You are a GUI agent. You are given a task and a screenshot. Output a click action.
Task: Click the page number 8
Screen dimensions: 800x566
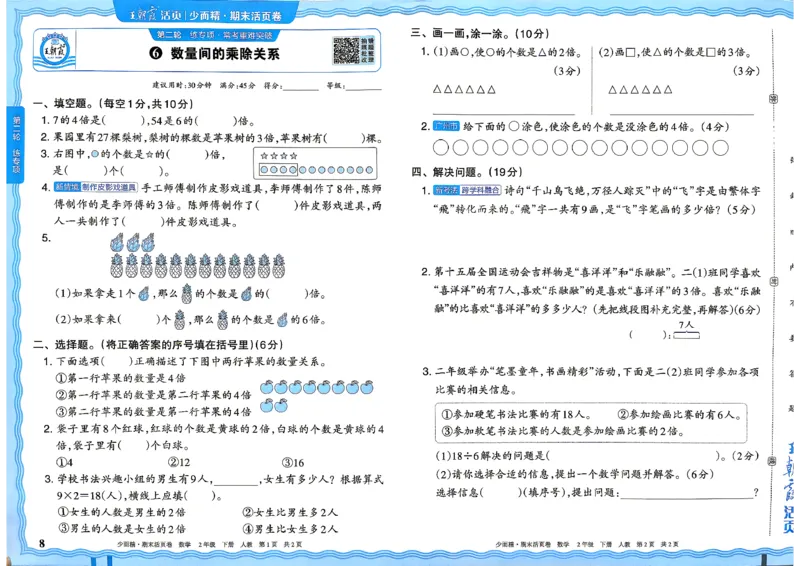[42, 543]
